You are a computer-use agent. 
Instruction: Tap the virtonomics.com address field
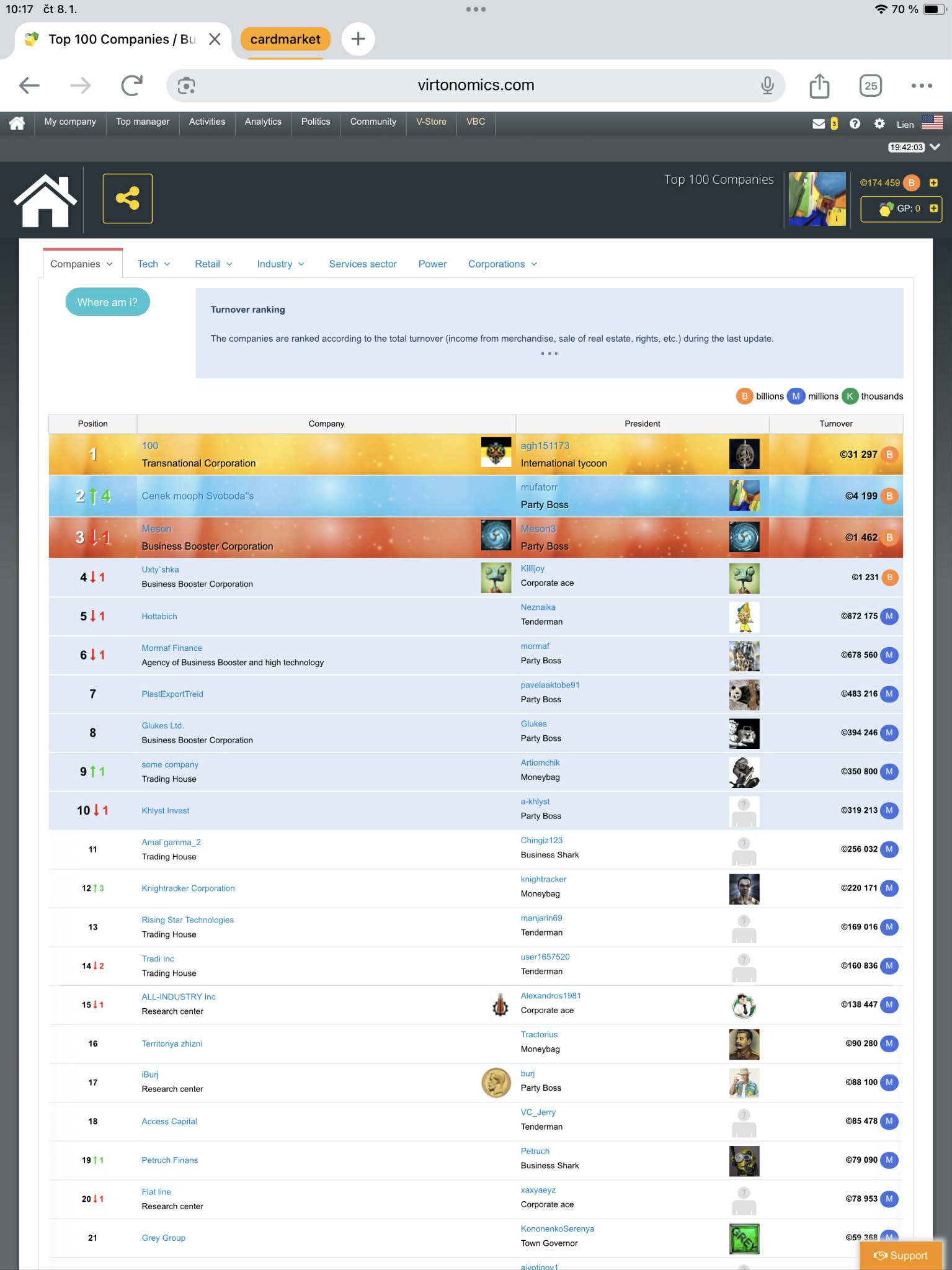click(475, 86)
